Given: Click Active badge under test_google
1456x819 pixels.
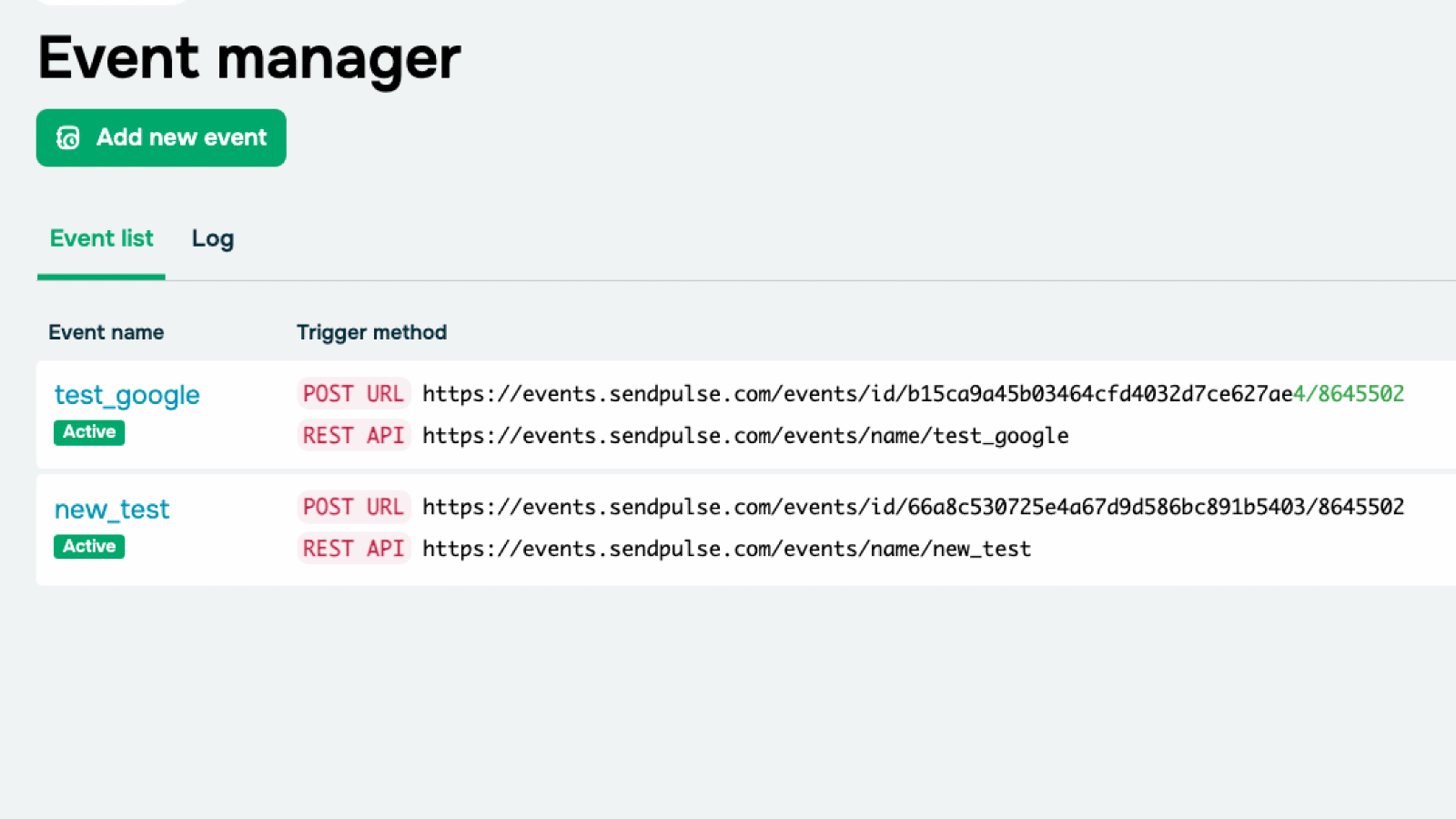Looking at the screenshot, I should pyautogui.click(x=89, y=432).
